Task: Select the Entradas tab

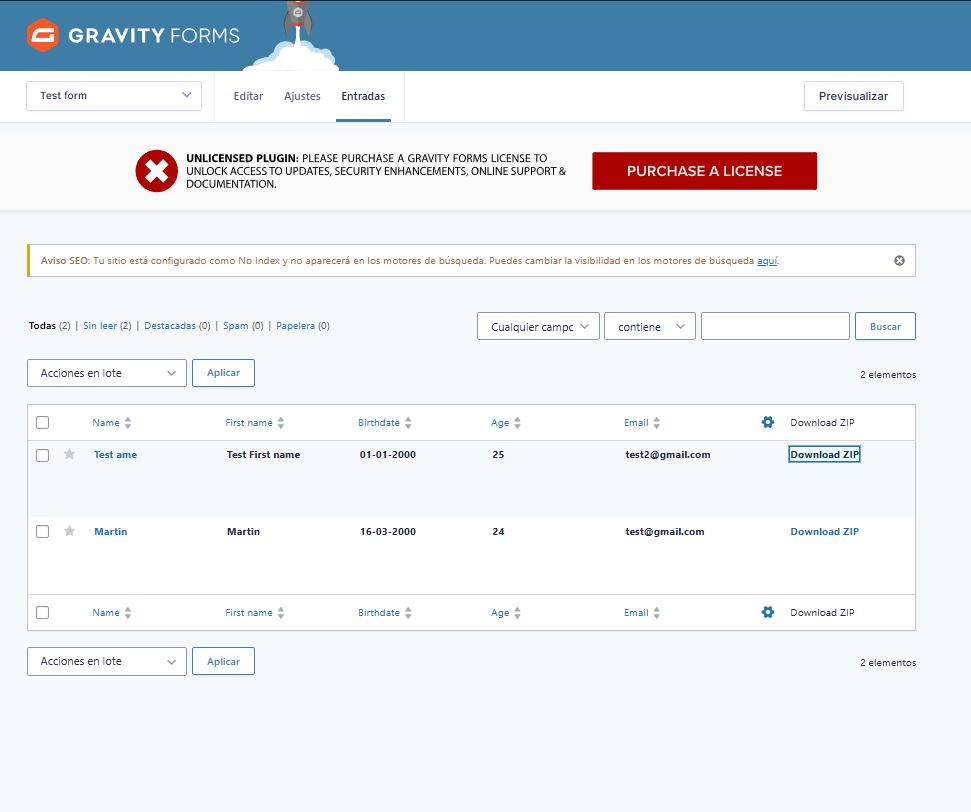Action: click(364, 96)
